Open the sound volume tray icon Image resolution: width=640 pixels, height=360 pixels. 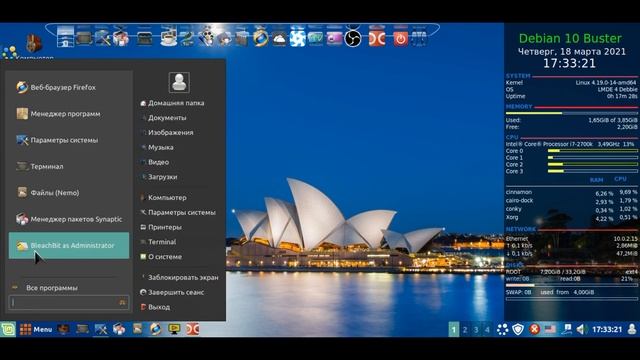coord(582,329)
